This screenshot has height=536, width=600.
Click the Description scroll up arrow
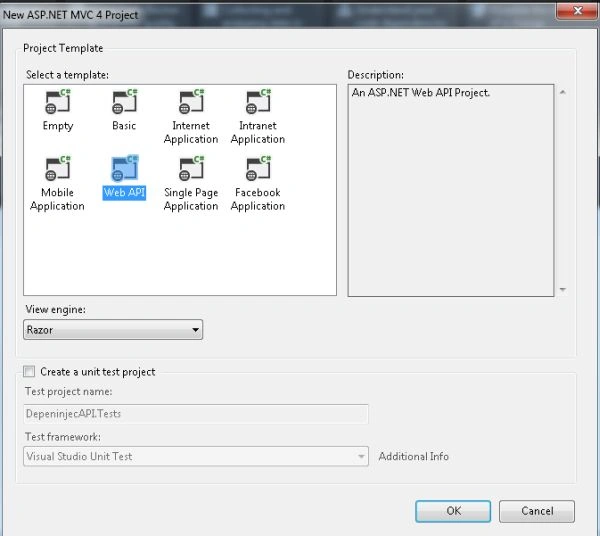click(562, 92)
